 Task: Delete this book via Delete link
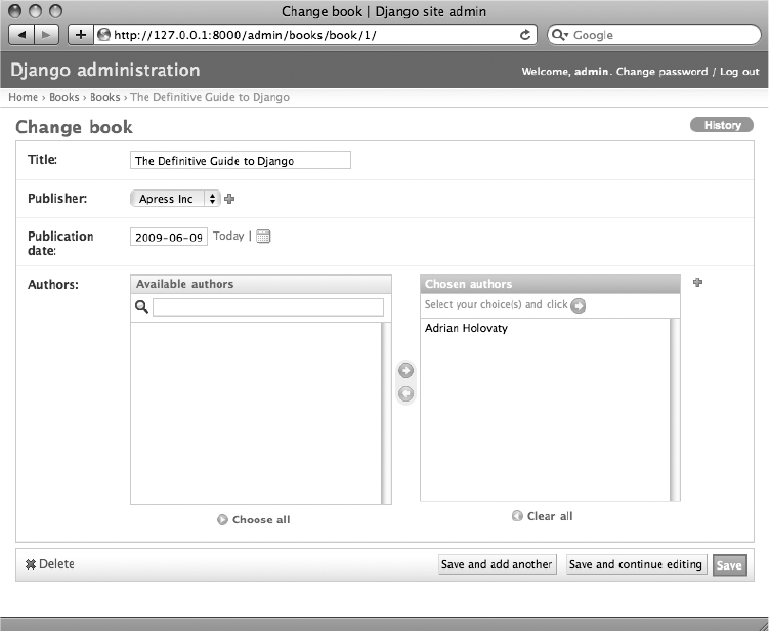pos(57,564)
